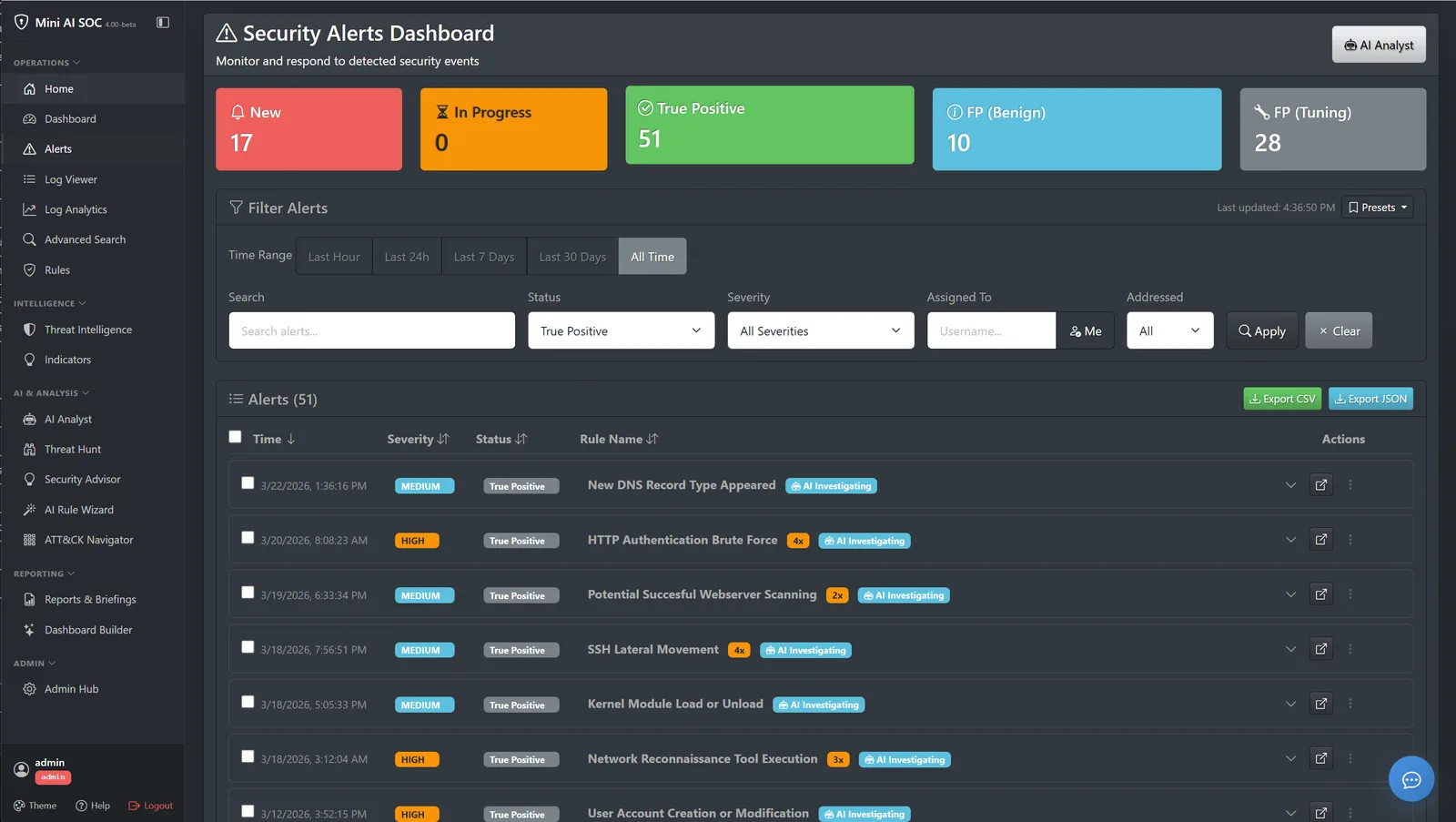Open the FP (Benign) blue card
The width and height of the screenshot is (1456, 822).
[1077, 129]
